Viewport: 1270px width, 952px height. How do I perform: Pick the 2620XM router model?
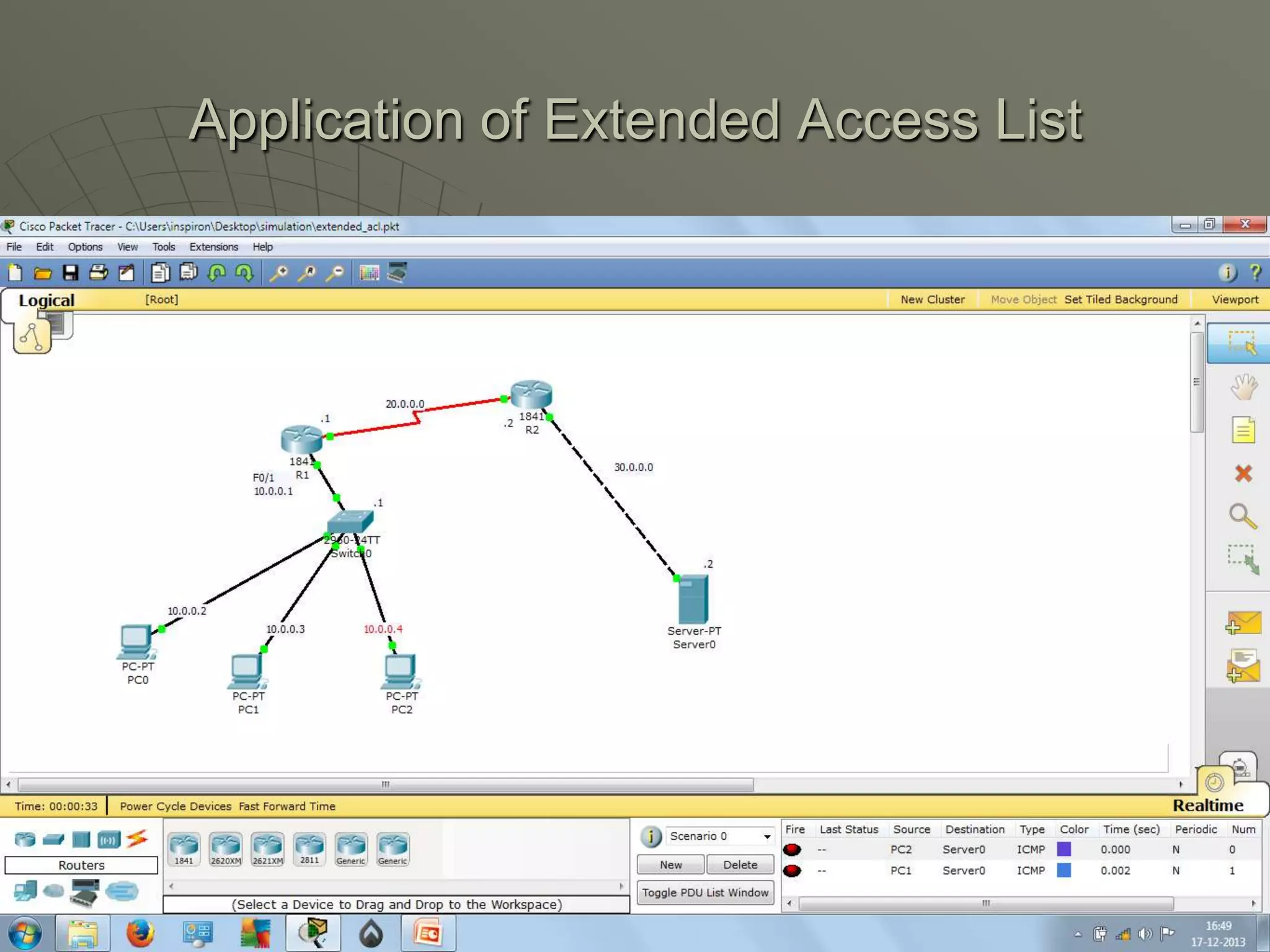pos(226,849)
